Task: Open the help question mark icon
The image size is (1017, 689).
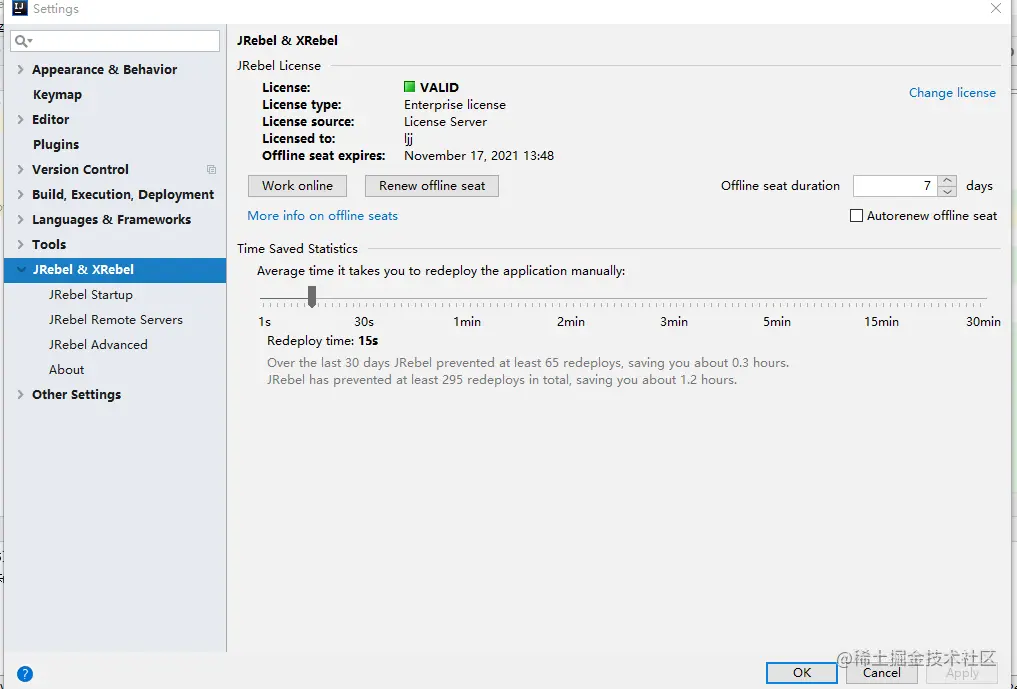Action: (x=25, y=673)
